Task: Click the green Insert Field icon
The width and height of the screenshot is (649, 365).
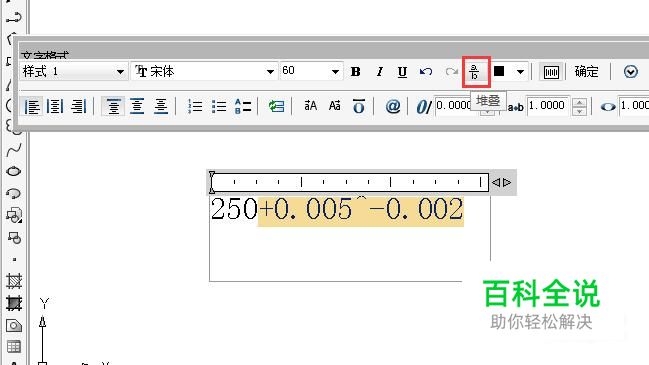Action: [x=276, y=106]
